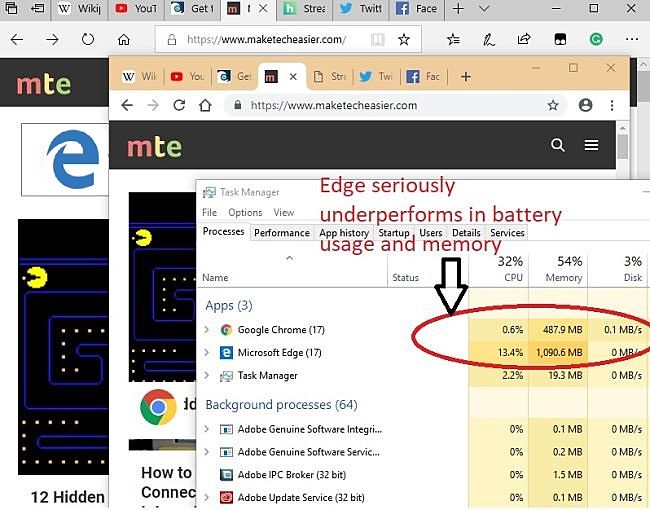Open Options menu in Task Manager
The width and height of the screenshot is (650, 510).
pos(245,213)
